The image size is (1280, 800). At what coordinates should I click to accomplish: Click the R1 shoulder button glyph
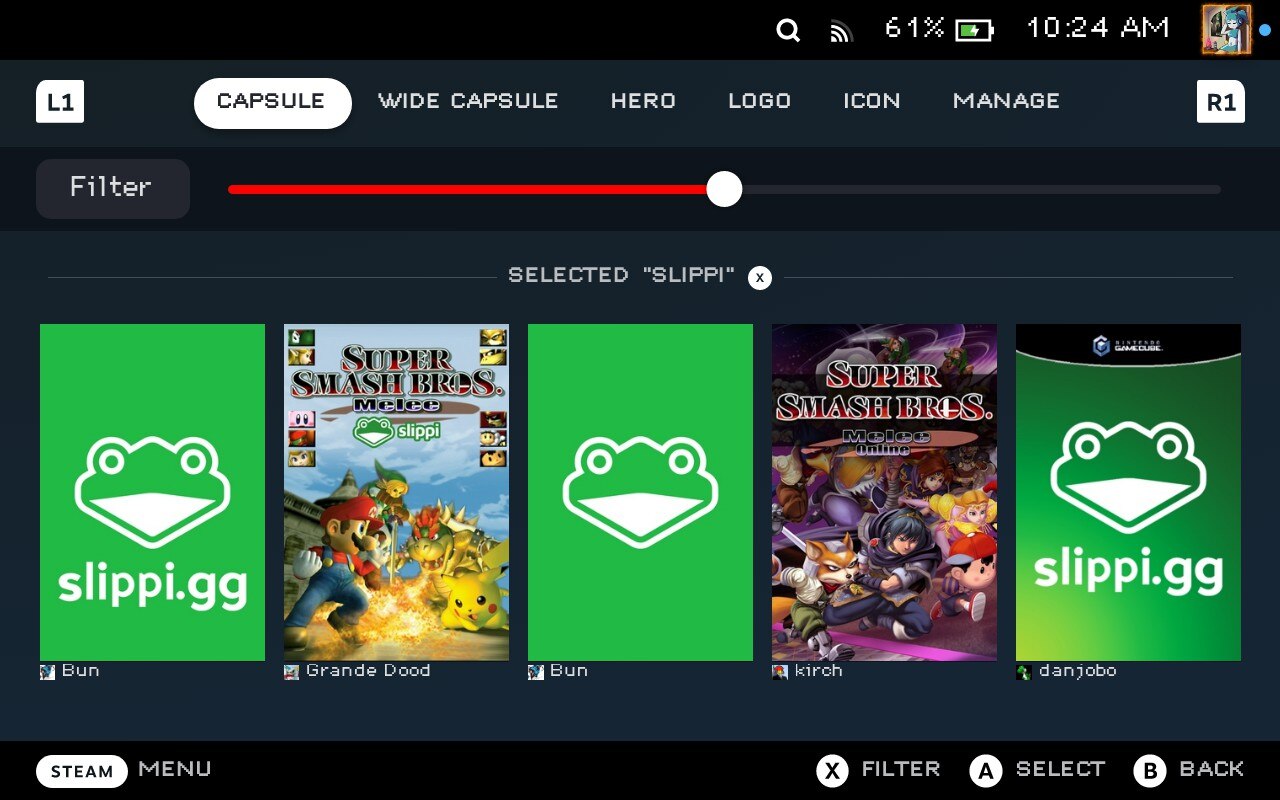[x=1221, y=102]
